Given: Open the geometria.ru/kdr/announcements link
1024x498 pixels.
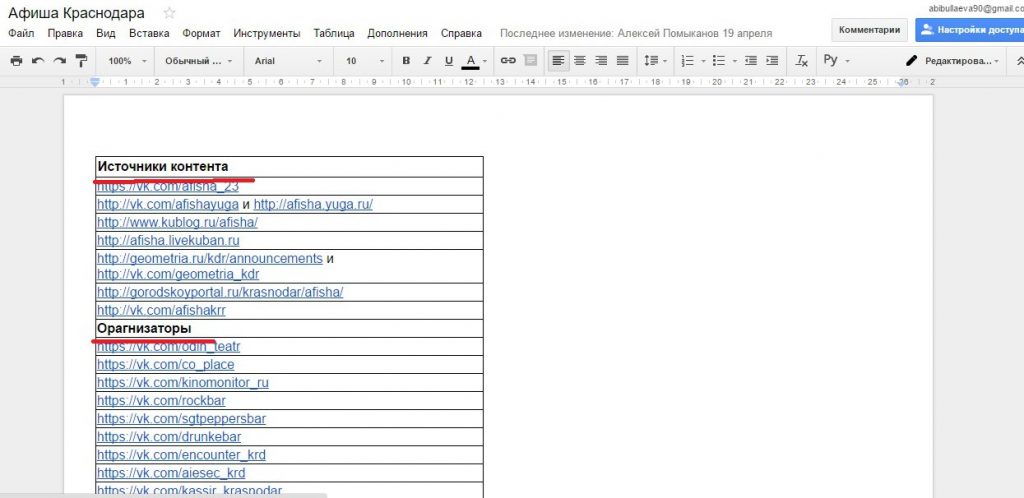Looking at the screenshot, I should [210, 258].
